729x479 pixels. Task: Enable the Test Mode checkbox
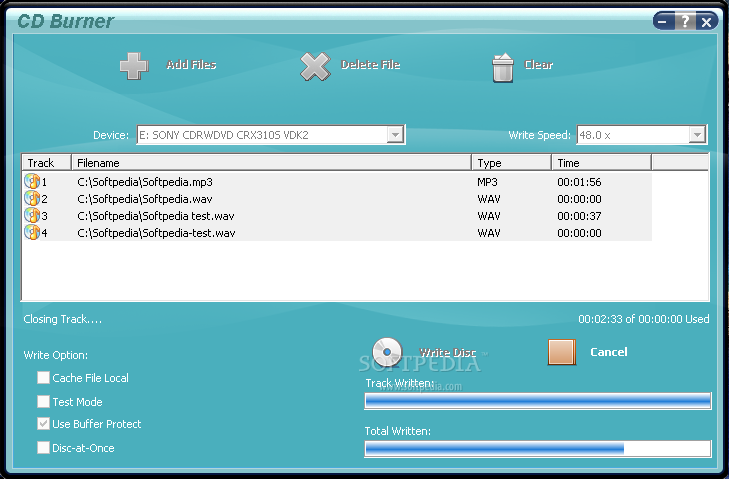coord(43,401)
